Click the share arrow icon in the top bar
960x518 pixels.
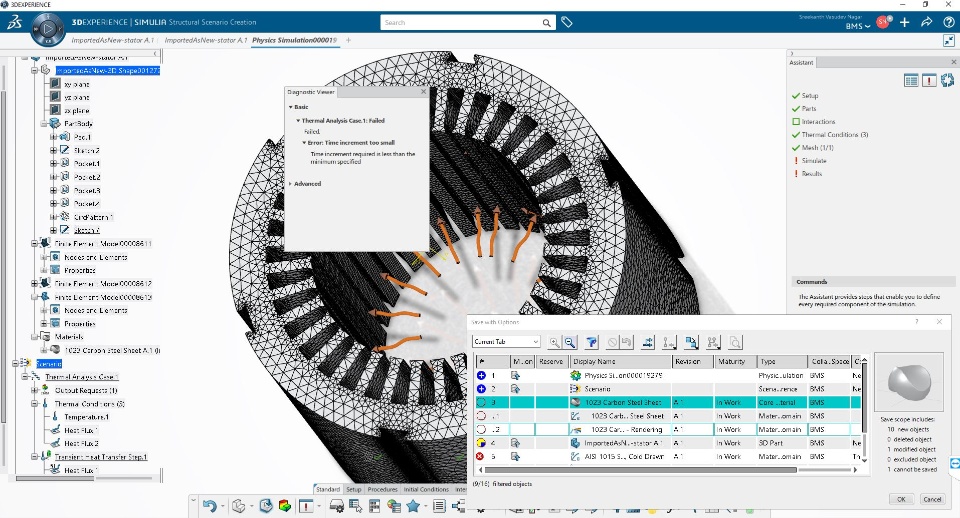pos(926,22)
